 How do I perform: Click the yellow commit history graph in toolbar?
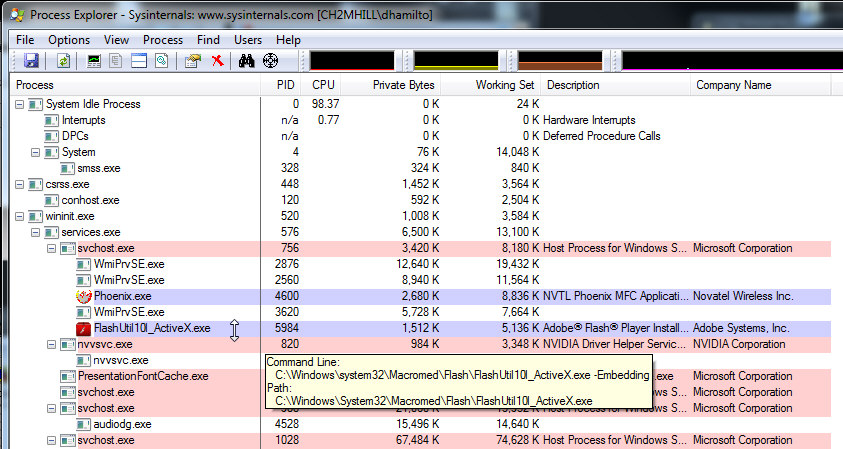pyautogui.click(x=456, y=61)
